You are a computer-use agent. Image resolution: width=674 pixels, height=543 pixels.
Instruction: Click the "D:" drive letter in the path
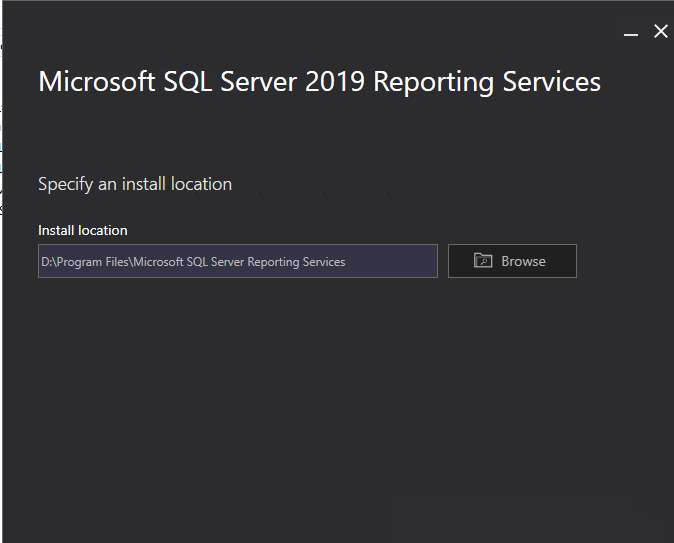pyautogui.click(x=46, y=262)
